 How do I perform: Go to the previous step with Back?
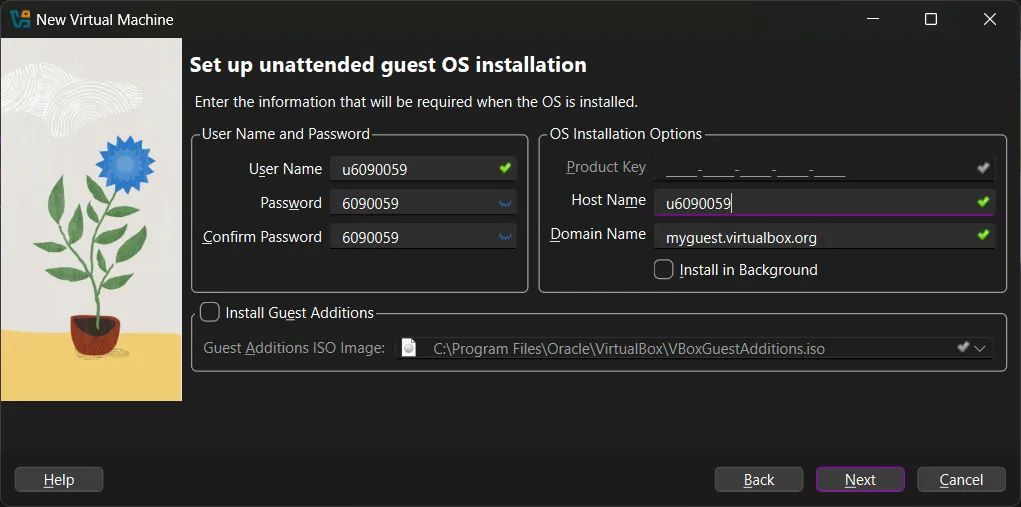coord(759,480)
